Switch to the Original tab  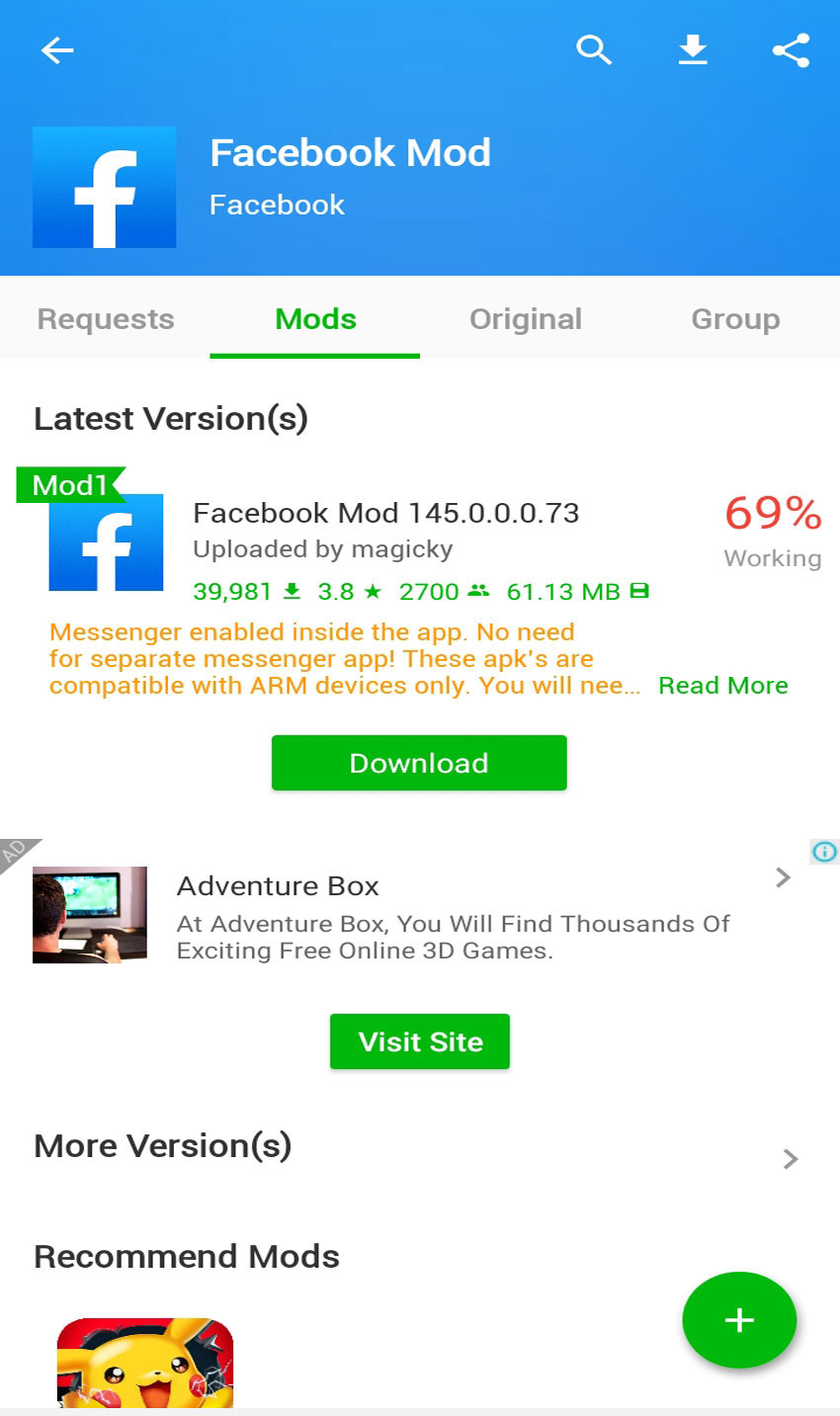point(526,319)
